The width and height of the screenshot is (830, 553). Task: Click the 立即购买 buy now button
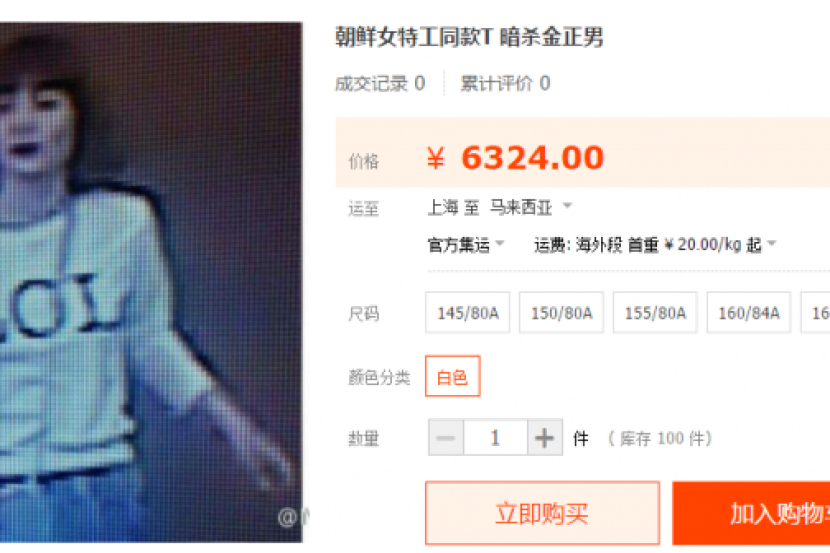click(542, 513)
